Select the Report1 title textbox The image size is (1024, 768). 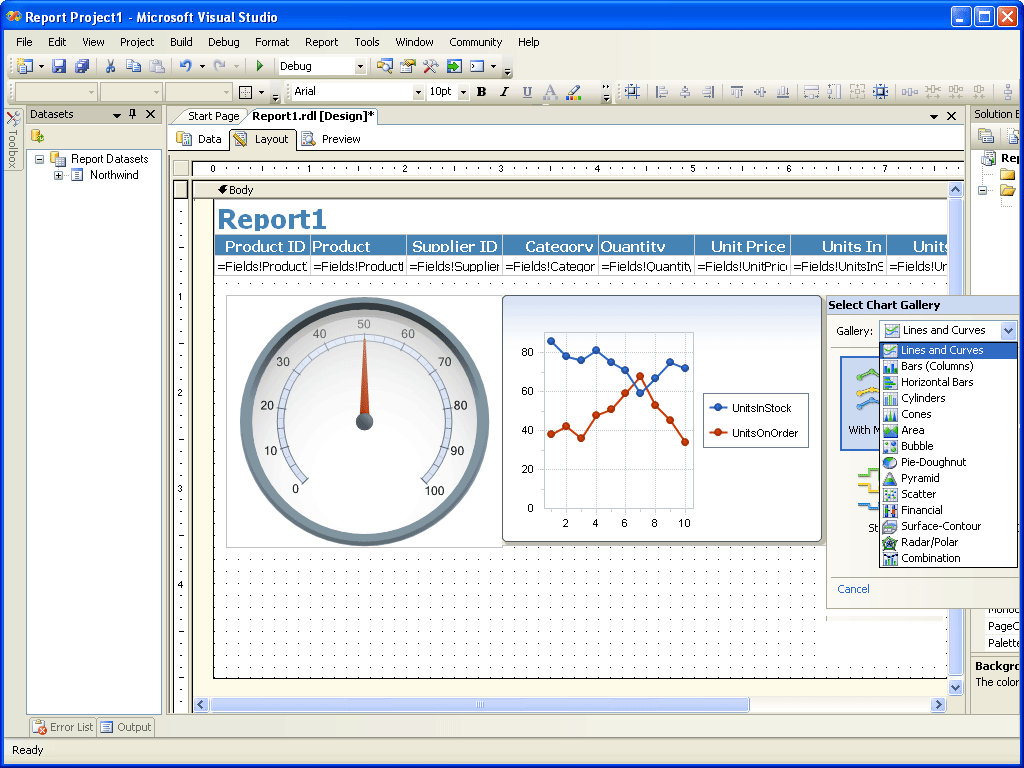272,219
